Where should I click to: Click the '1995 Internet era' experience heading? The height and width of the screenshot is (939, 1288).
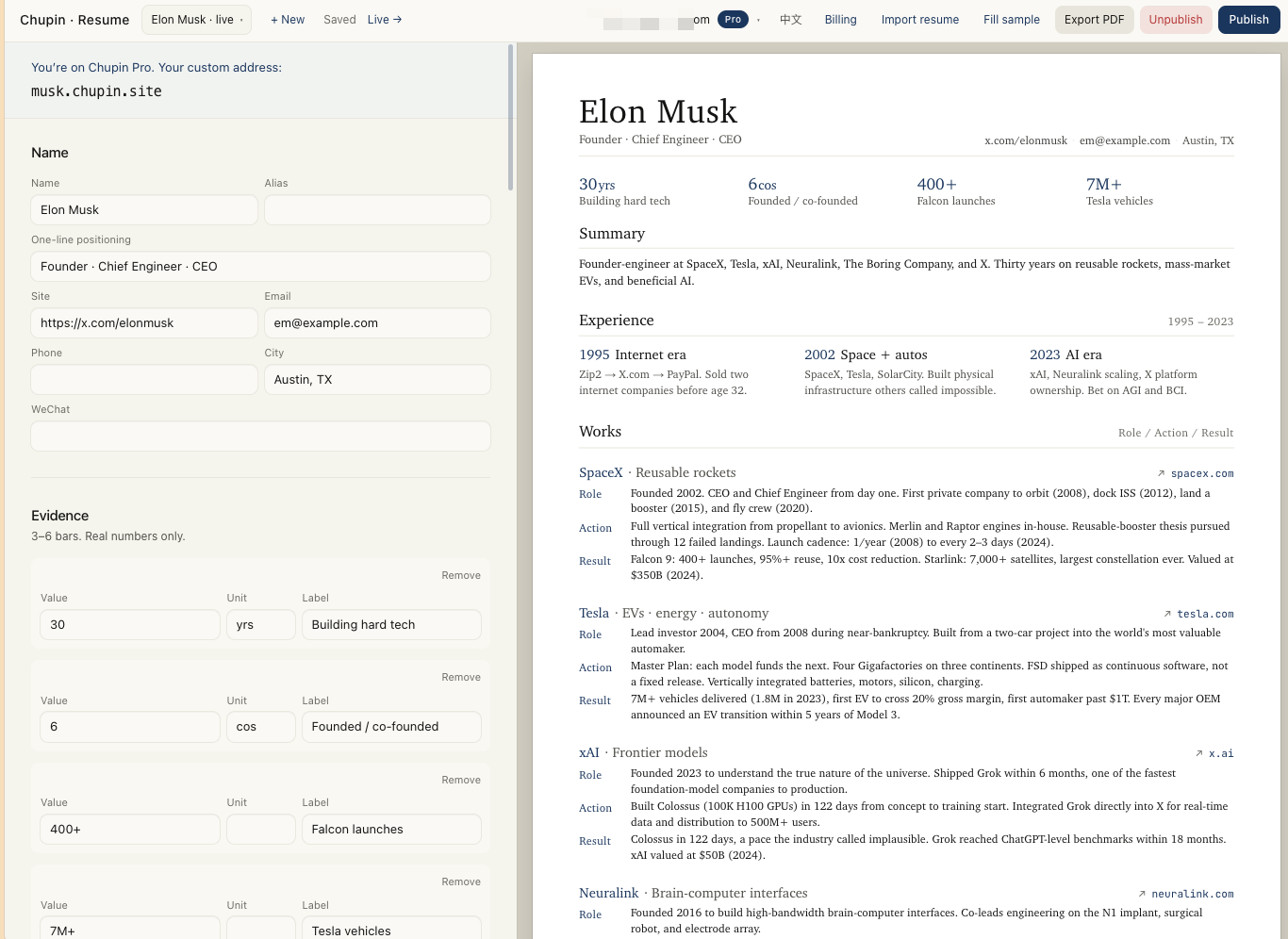(633, 354)
